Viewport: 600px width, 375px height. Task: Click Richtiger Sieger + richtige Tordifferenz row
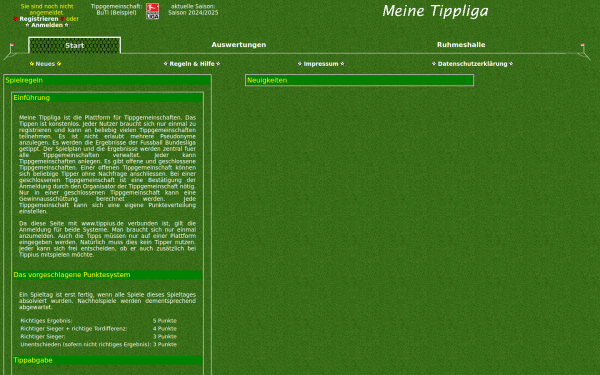(99, 329)
